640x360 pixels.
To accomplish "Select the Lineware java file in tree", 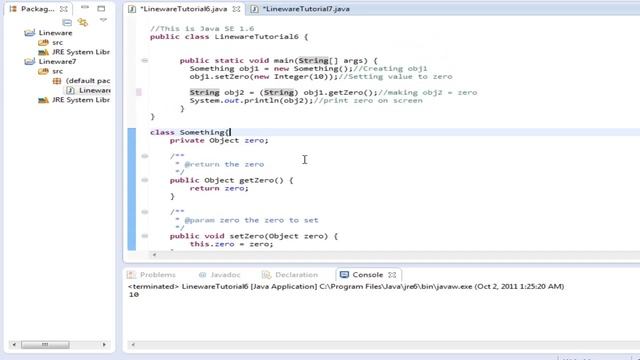I will click(x=95, y=90).
